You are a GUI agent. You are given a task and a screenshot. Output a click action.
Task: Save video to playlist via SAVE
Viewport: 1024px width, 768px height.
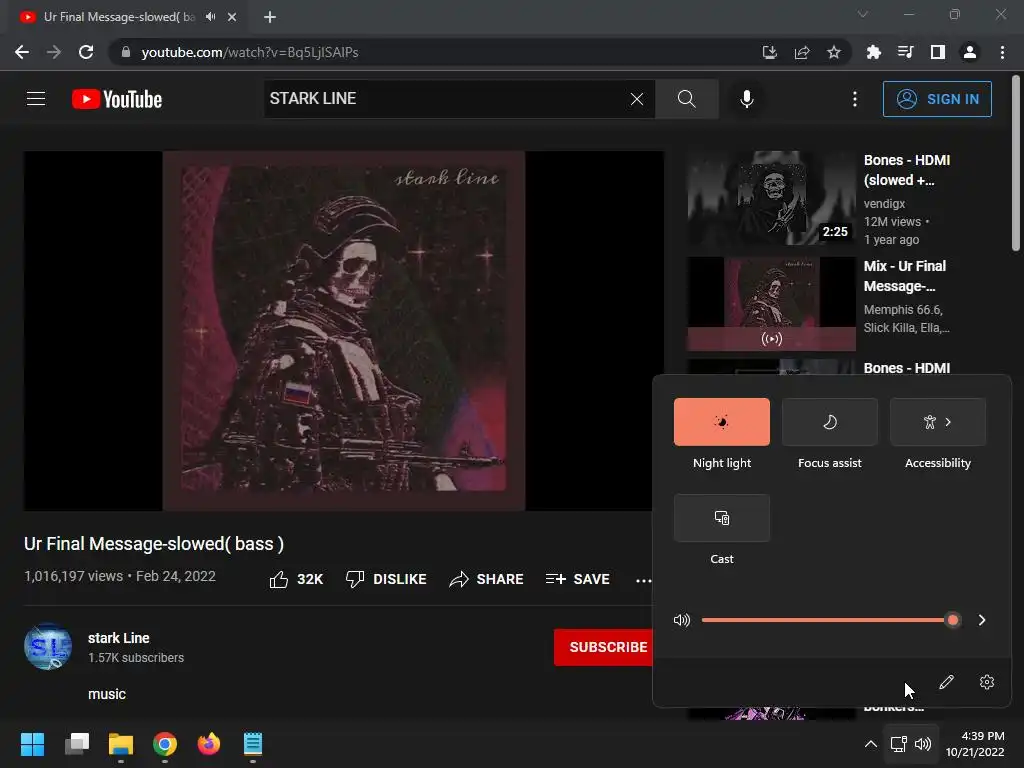577,579
